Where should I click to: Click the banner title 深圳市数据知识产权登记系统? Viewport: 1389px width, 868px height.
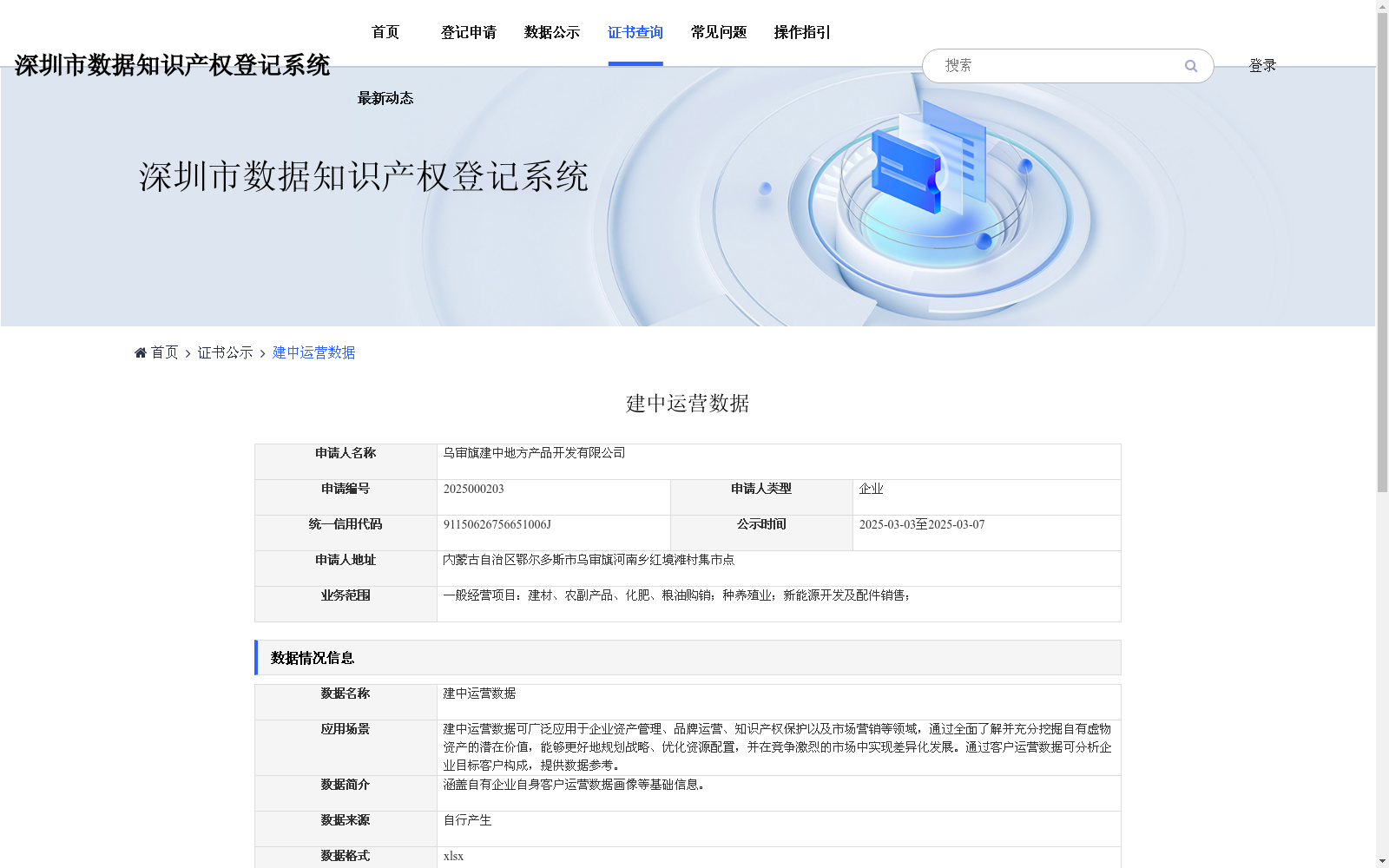tap(364, 176)
